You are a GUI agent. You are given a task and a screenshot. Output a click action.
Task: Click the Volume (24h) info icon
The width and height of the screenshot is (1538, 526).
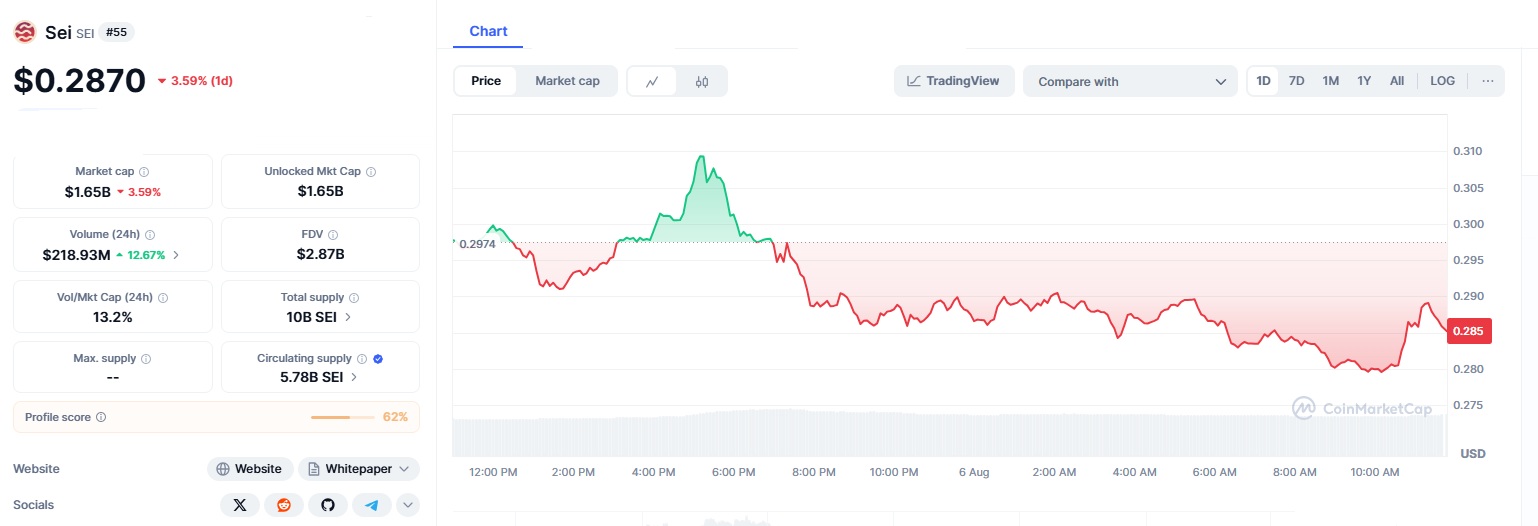[x=149, y=235]
